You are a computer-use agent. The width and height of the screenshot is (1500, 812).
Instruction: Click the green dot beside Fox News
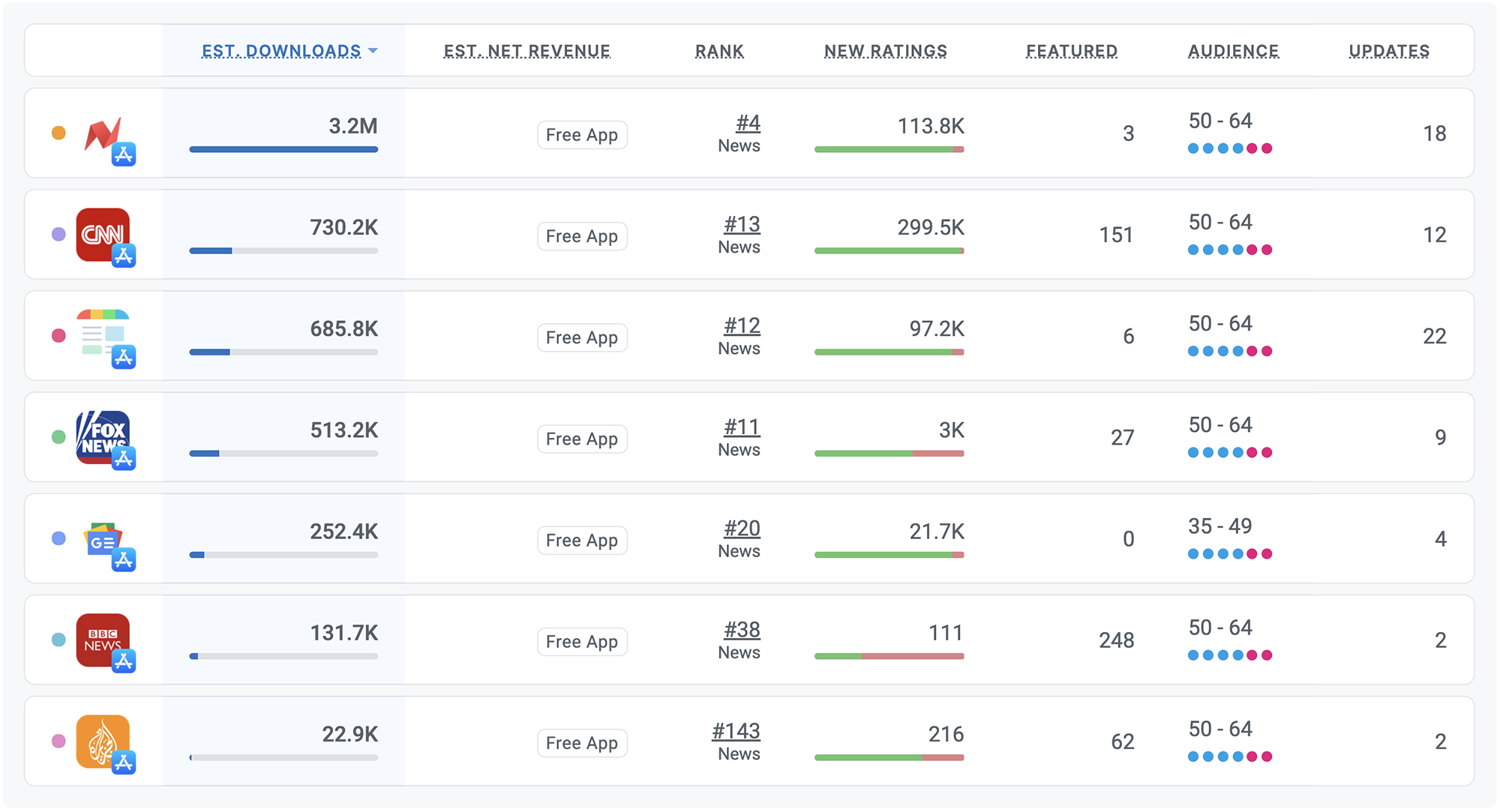tap(58, 437)
